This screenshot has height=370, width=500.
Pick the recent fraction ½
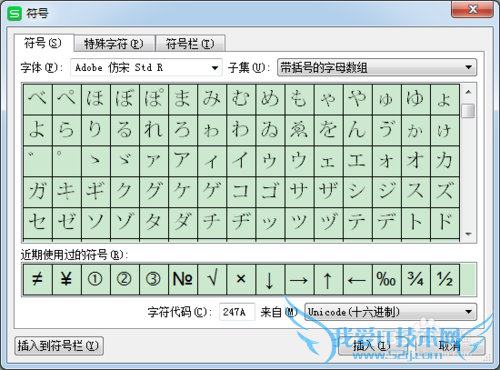445,279
